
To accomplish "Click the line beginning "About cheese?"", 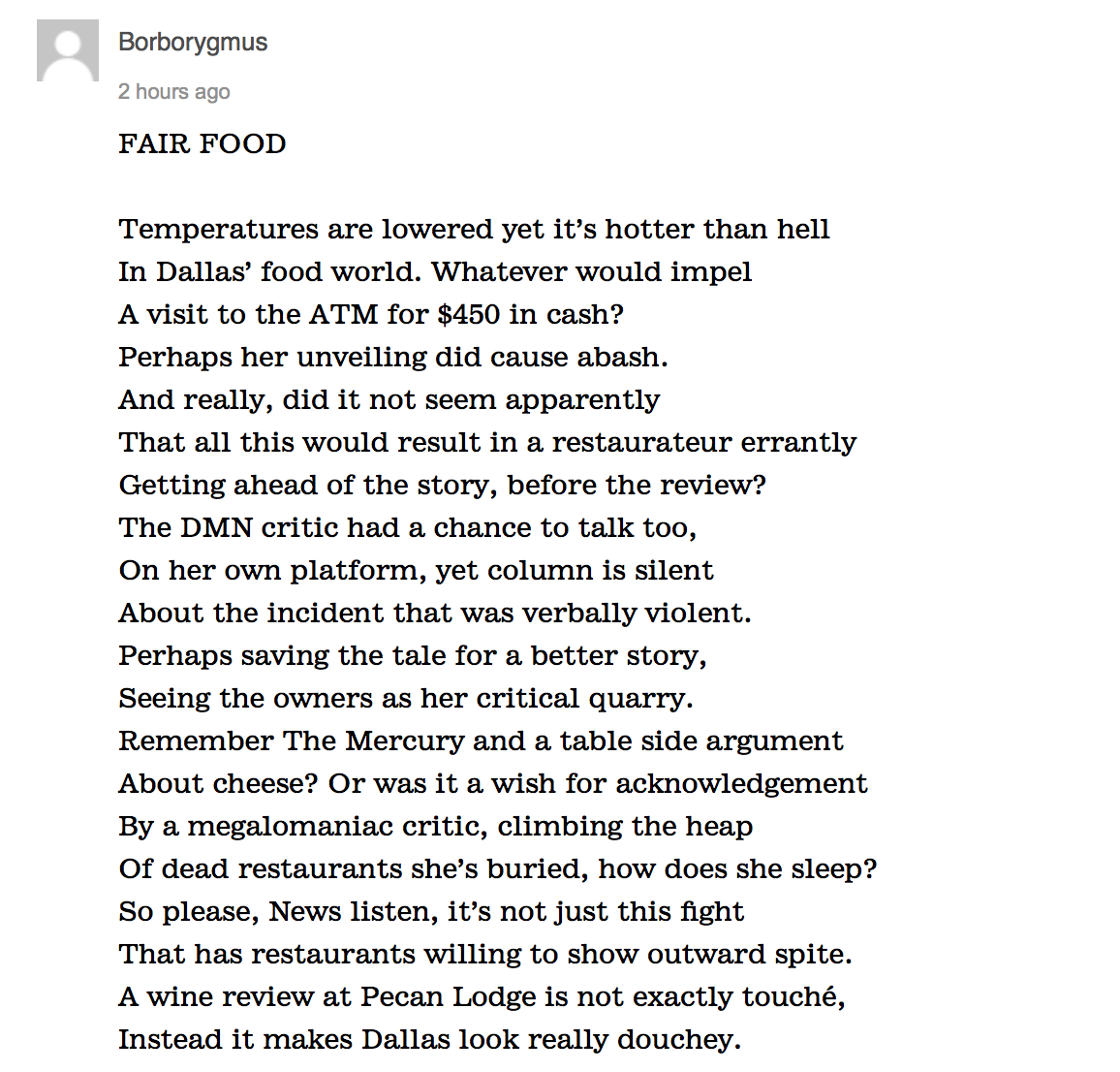I will tap(493, 784).
